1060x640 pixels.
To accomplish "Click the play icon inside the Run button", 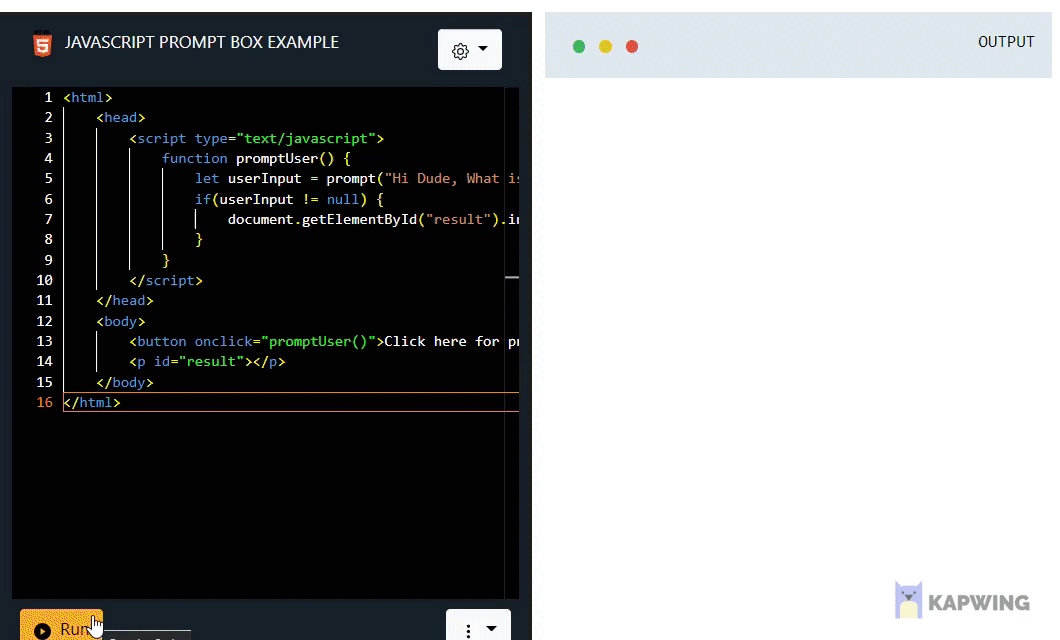I will [x=43, y=629].
